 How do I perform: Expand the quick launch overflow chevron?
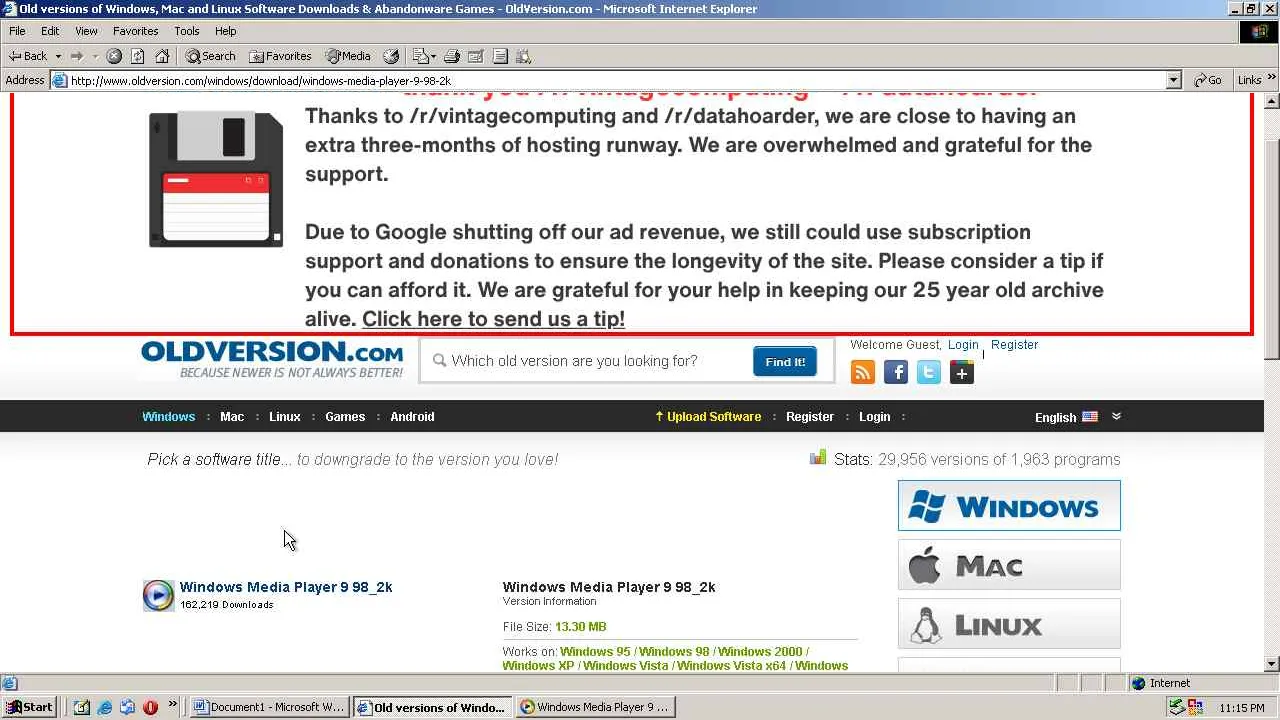point(172,705)
